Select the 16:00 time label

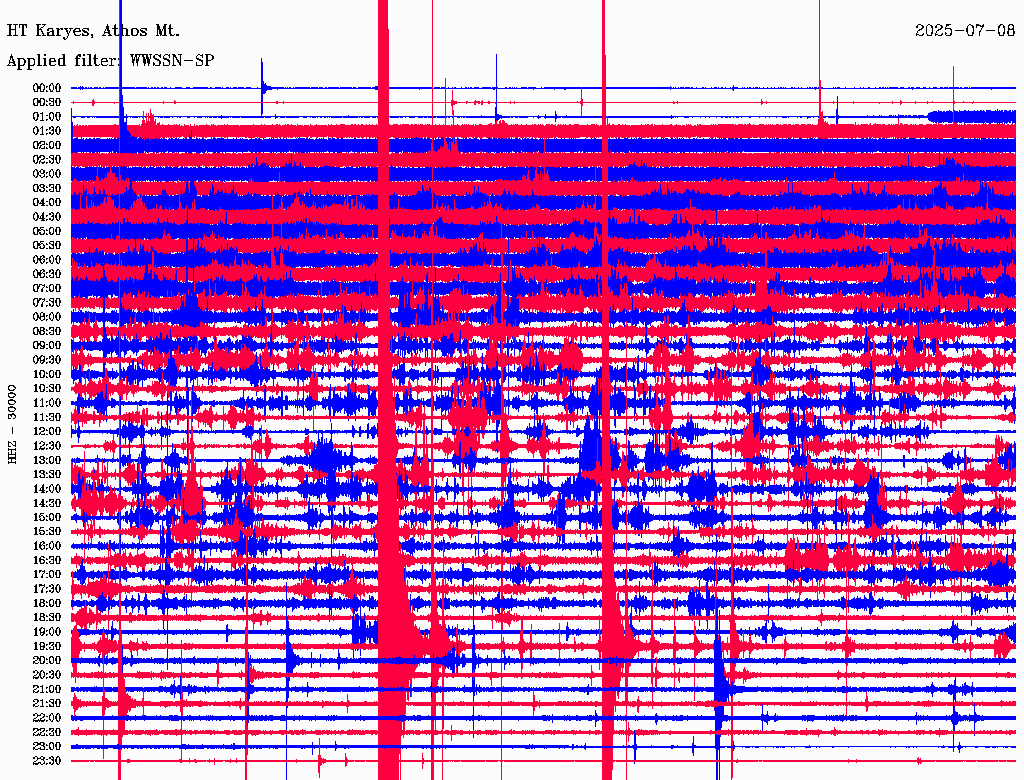point(47,546)
